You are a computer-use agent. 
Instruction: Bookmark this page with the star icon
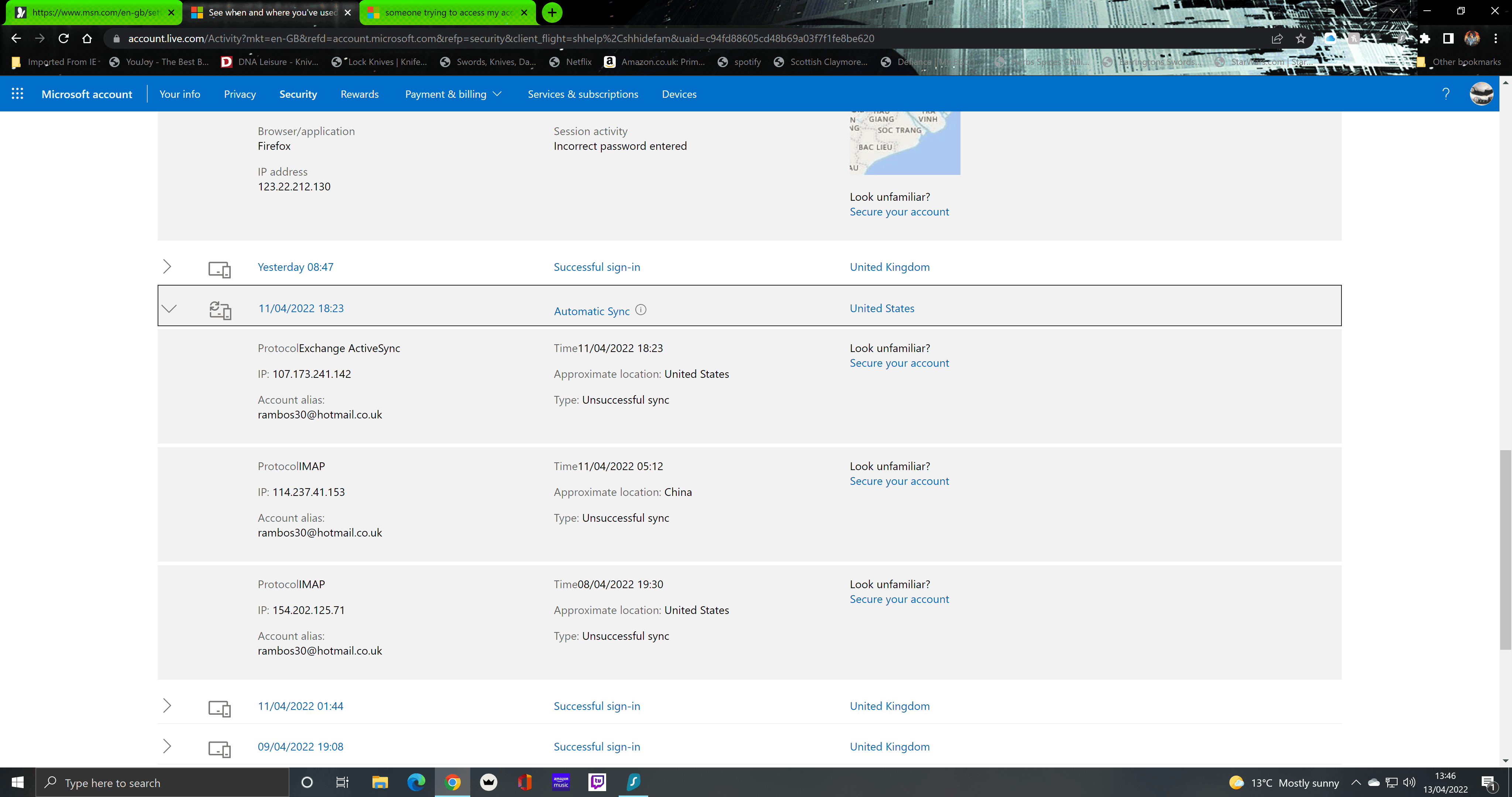coord(1300,38)
